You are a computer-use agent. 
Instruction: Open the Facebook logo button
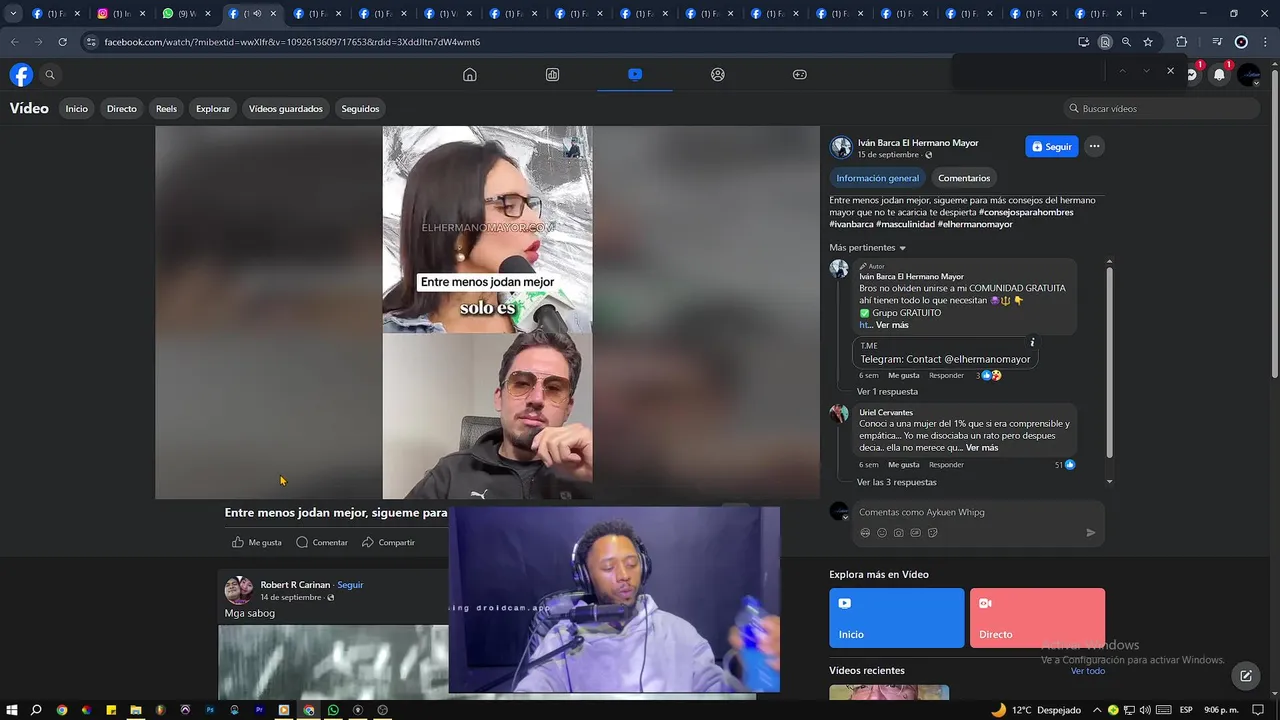click(x=21, y=75)
